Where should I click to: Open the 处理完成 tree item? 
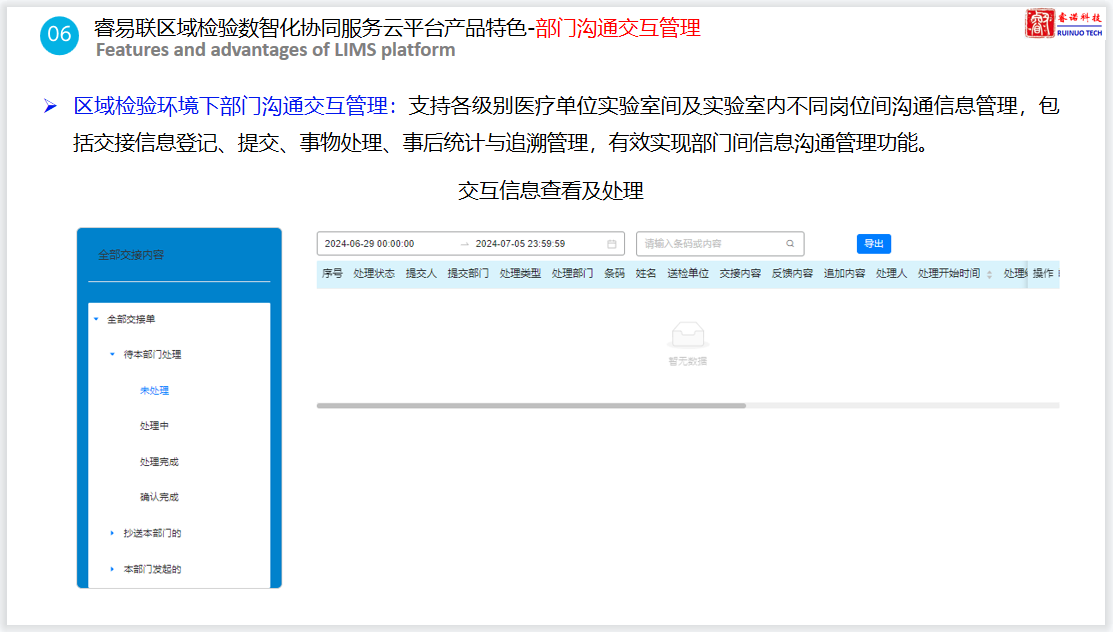tap(159, 462)
